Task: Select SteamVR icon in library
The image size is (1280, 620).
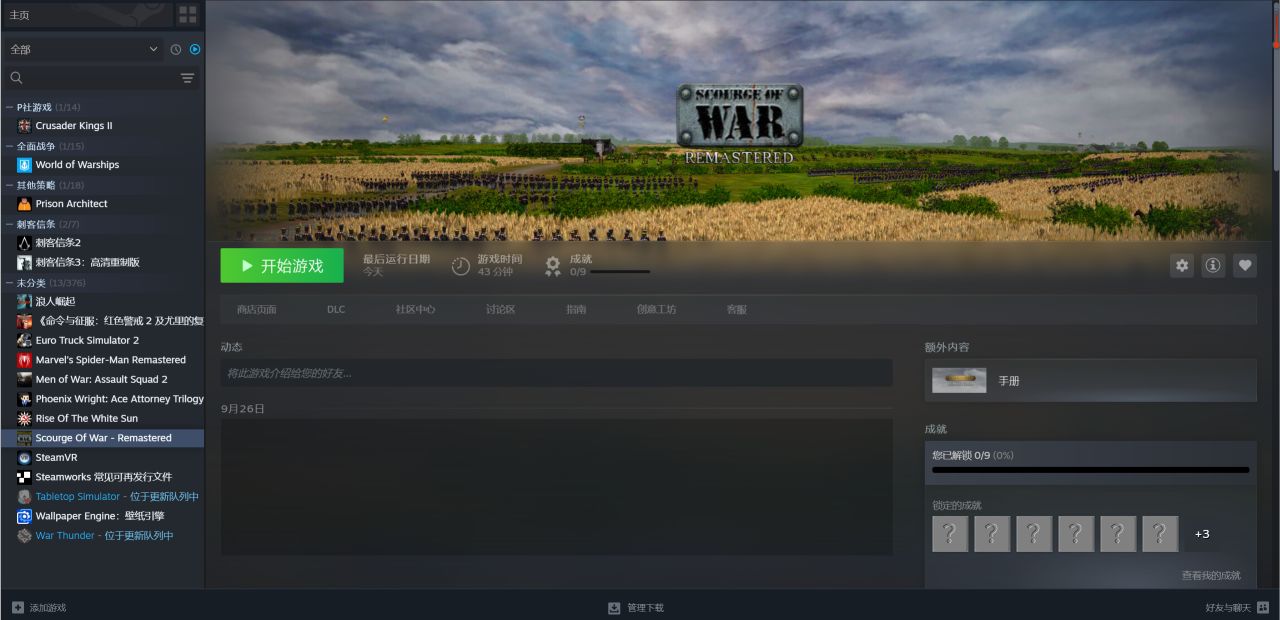Action: [x=25, y=457]
